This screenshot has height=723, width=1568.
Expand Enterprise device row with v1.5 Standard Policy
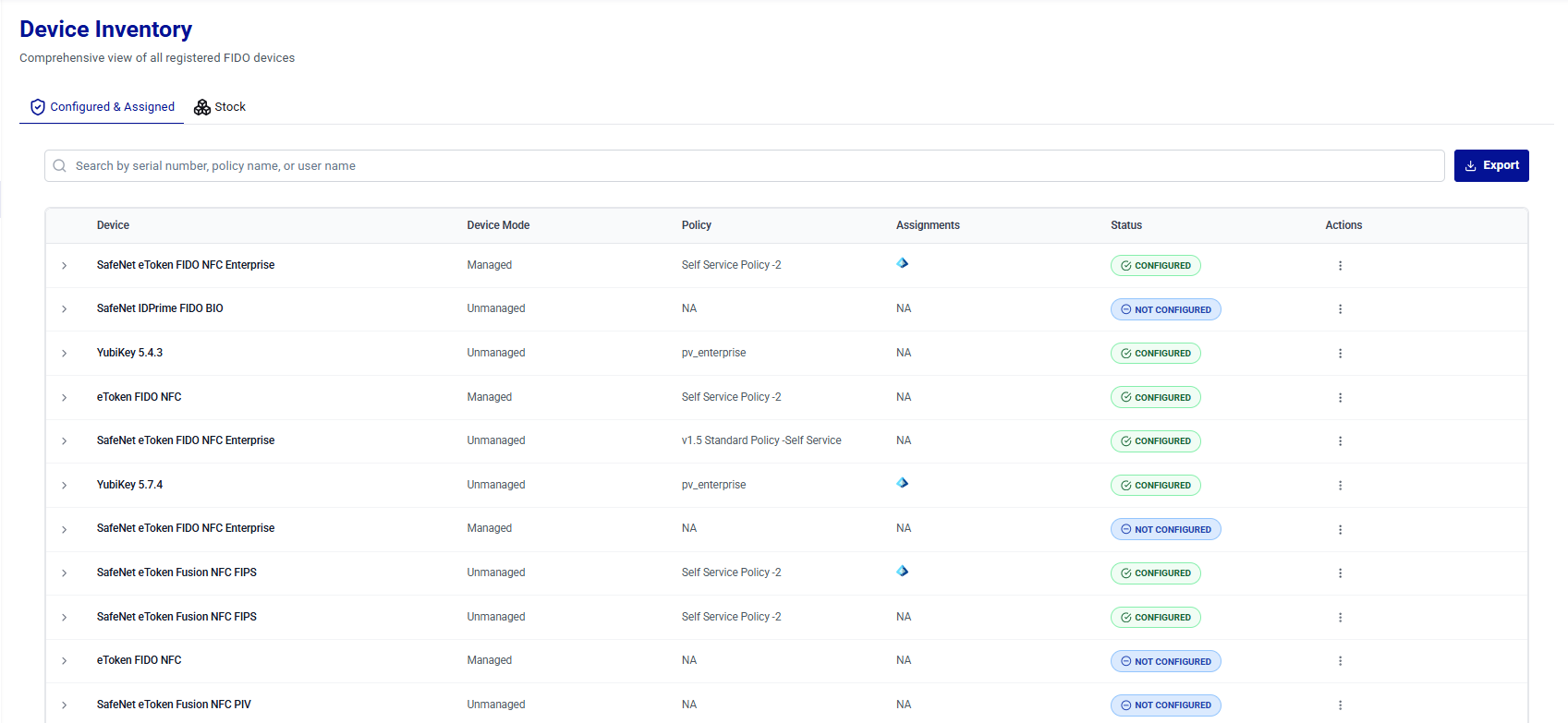tap(64, 441)
